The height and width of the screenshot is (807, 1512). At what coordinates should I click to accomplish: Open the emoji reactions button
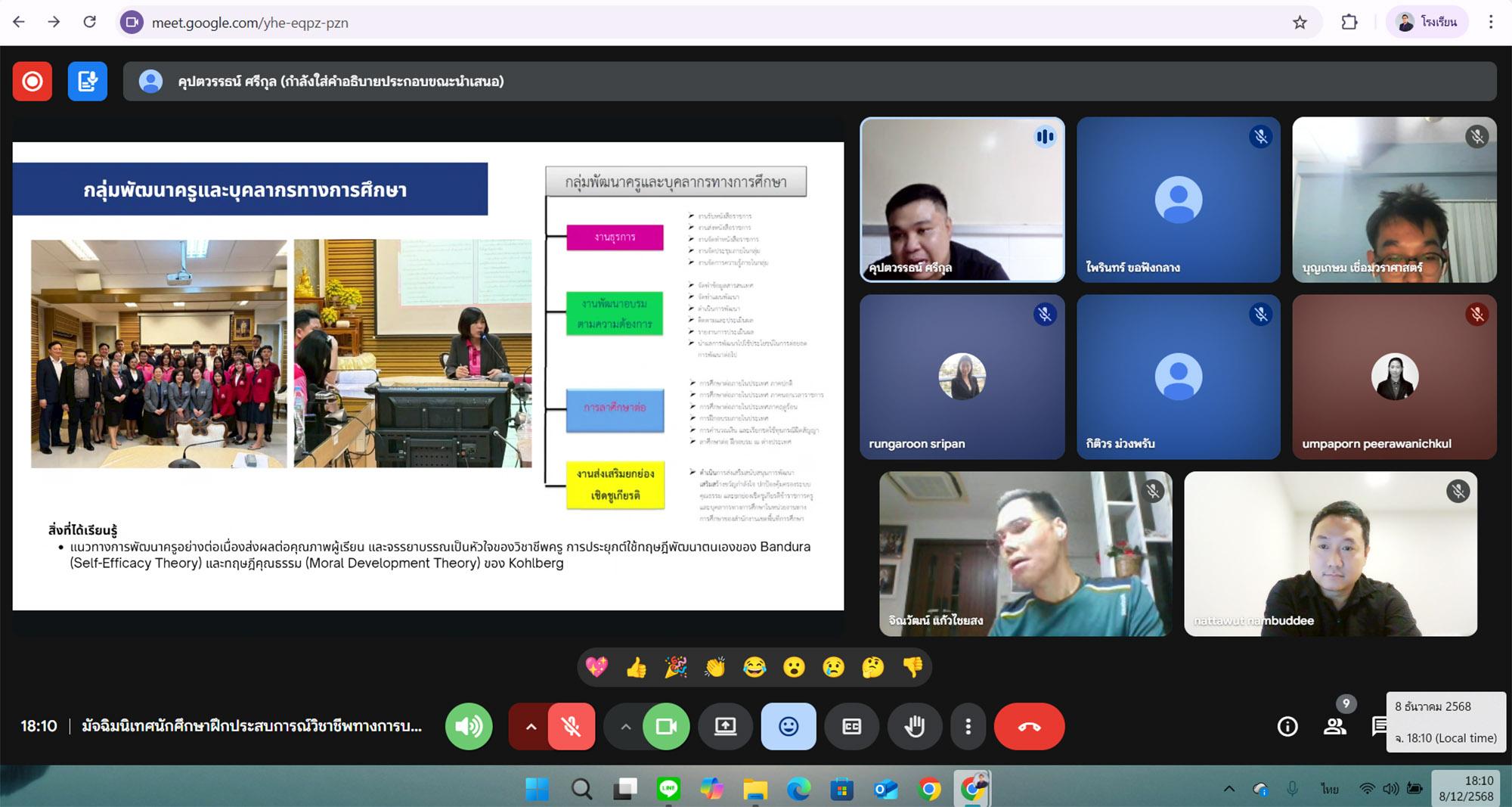tap(788, 727)
